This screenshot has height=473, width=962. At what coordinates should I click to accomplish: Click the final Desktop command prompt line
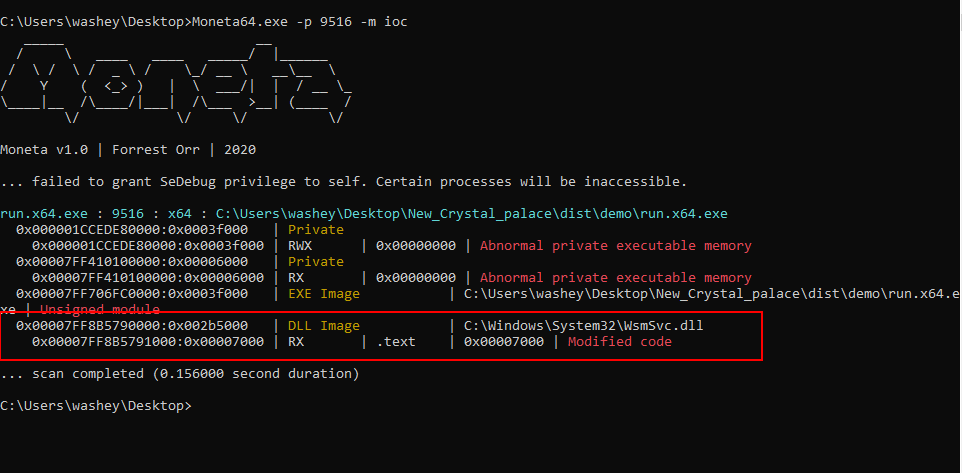tap(95, 406)
